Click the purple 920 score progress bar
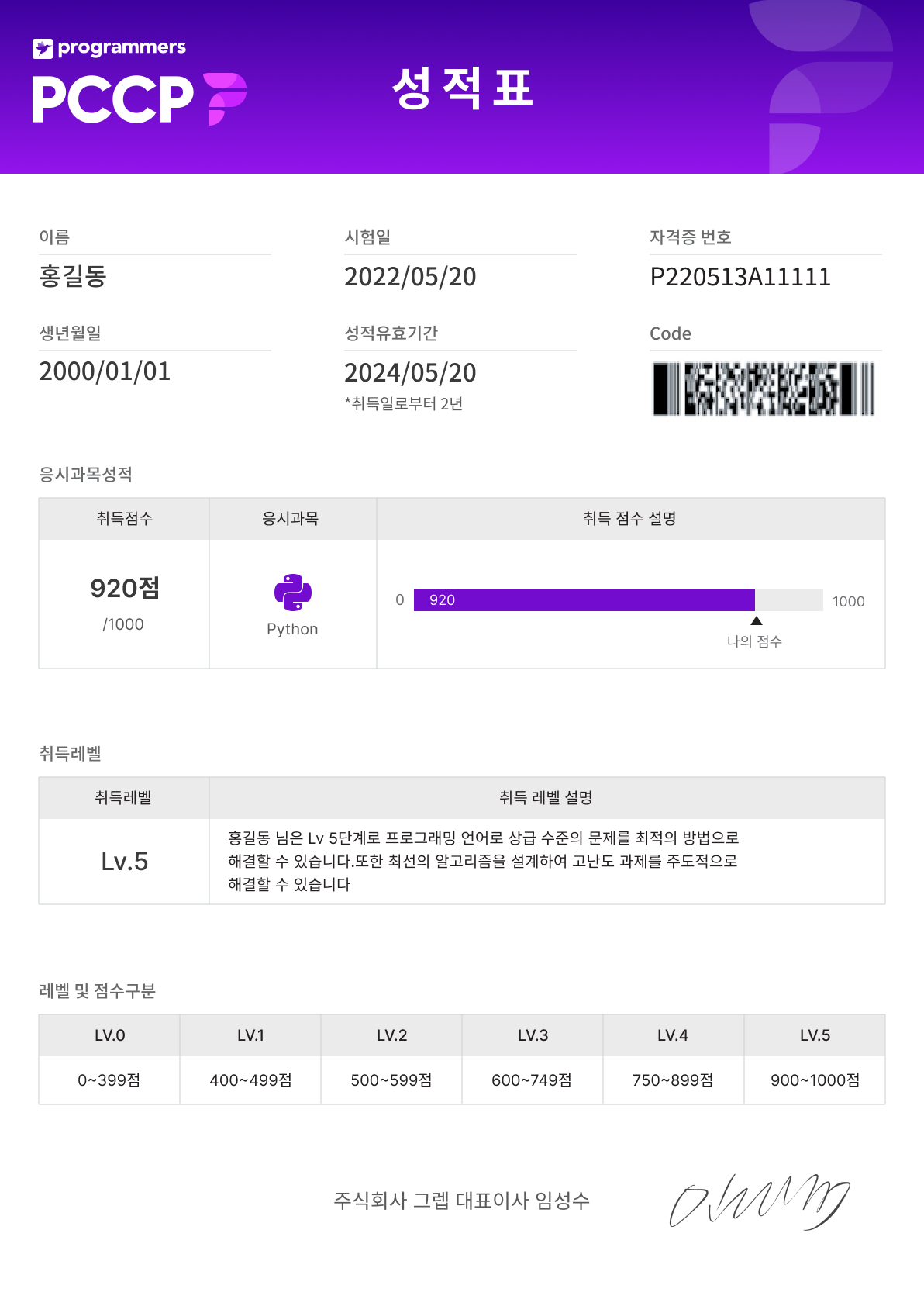 pos(584,600)
